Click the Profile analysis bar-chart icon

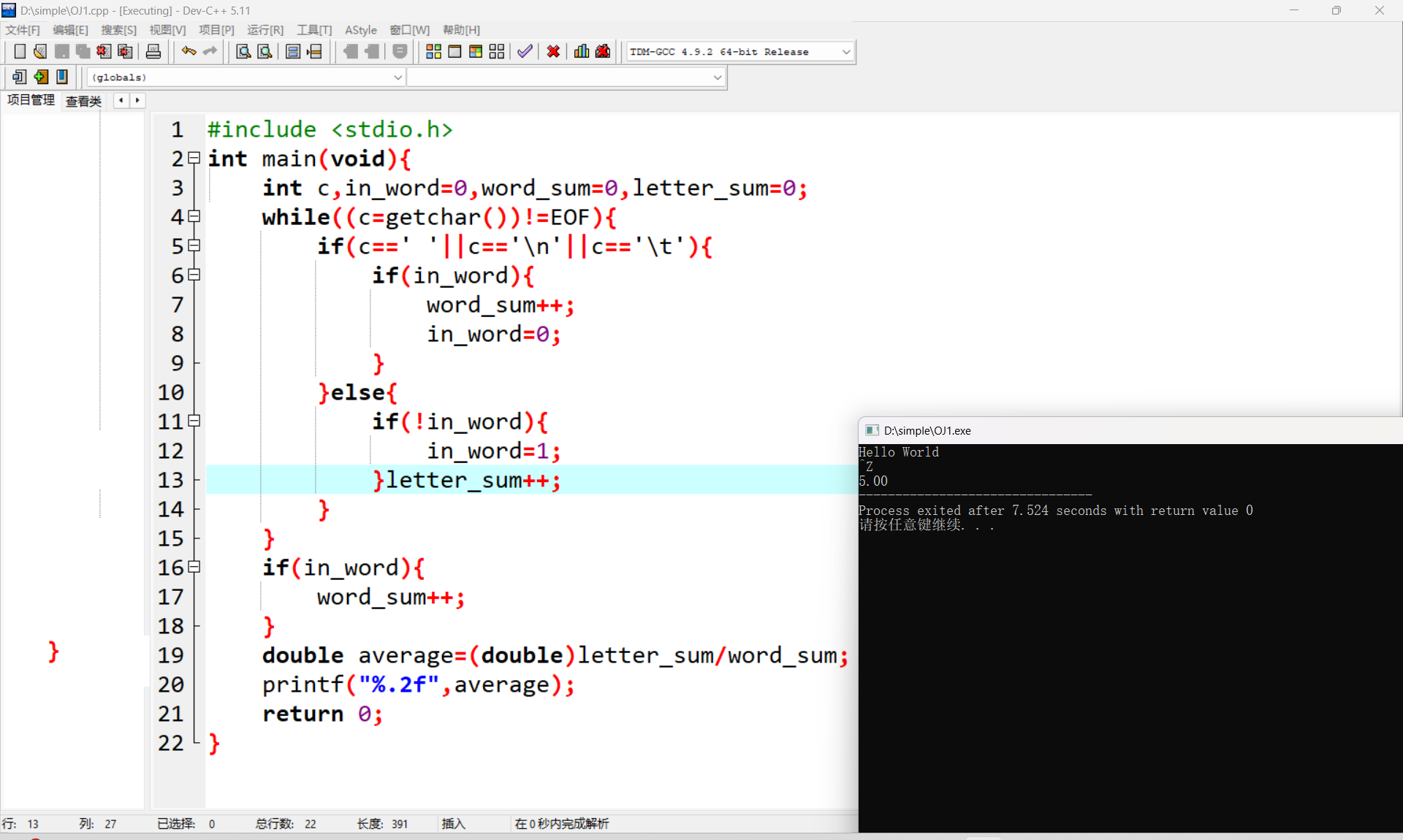(582, 51)
